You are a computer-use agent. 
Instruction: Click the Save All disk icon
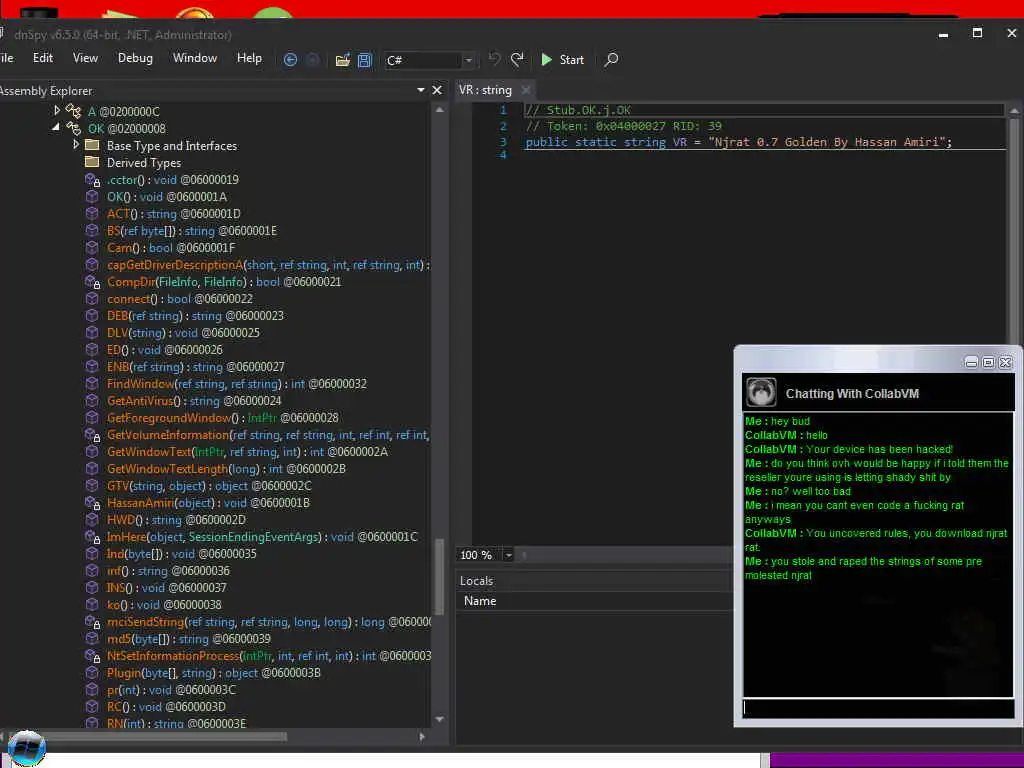tap(364, 60)
